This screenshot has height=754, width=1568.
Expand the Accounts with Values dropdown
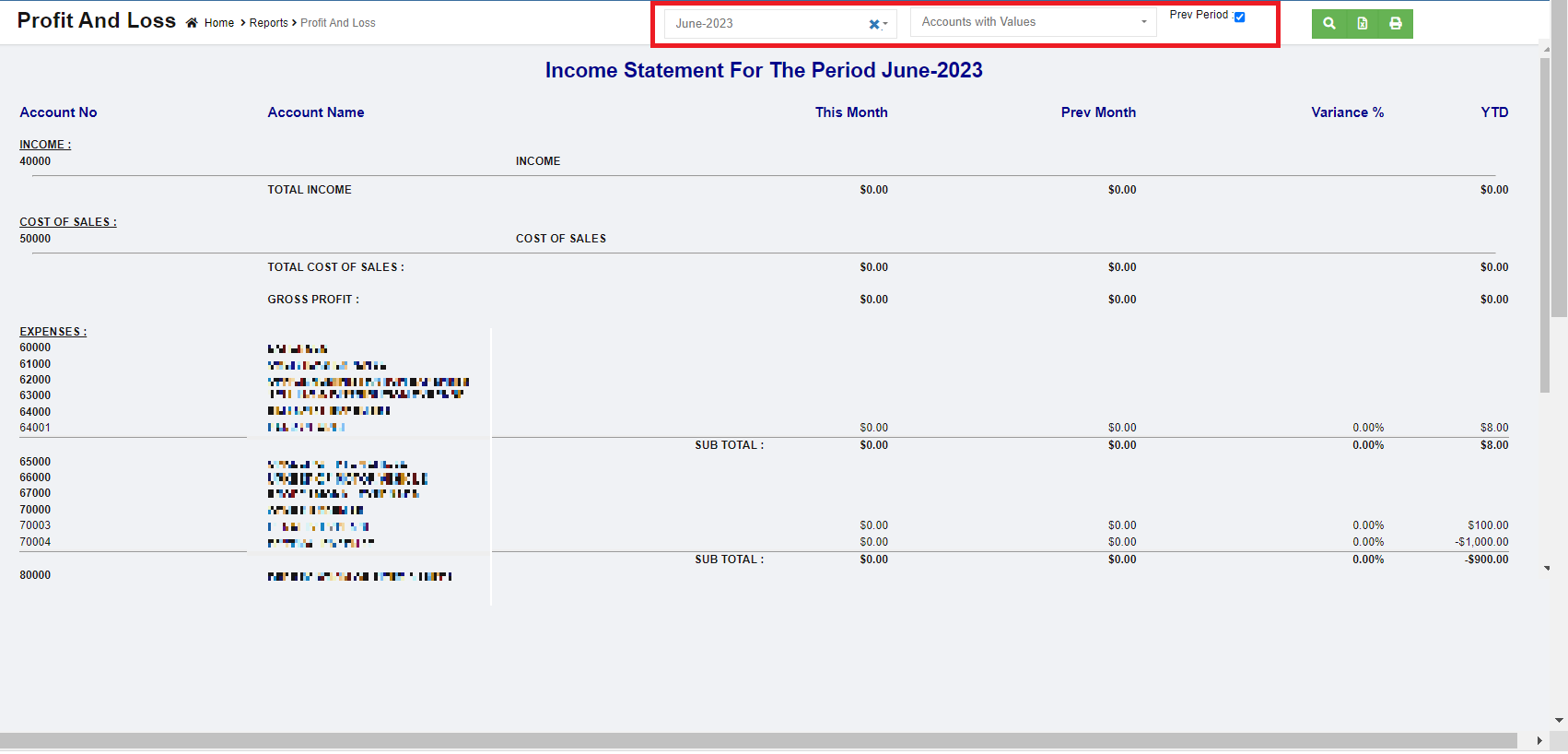[x=1032, y=22]
